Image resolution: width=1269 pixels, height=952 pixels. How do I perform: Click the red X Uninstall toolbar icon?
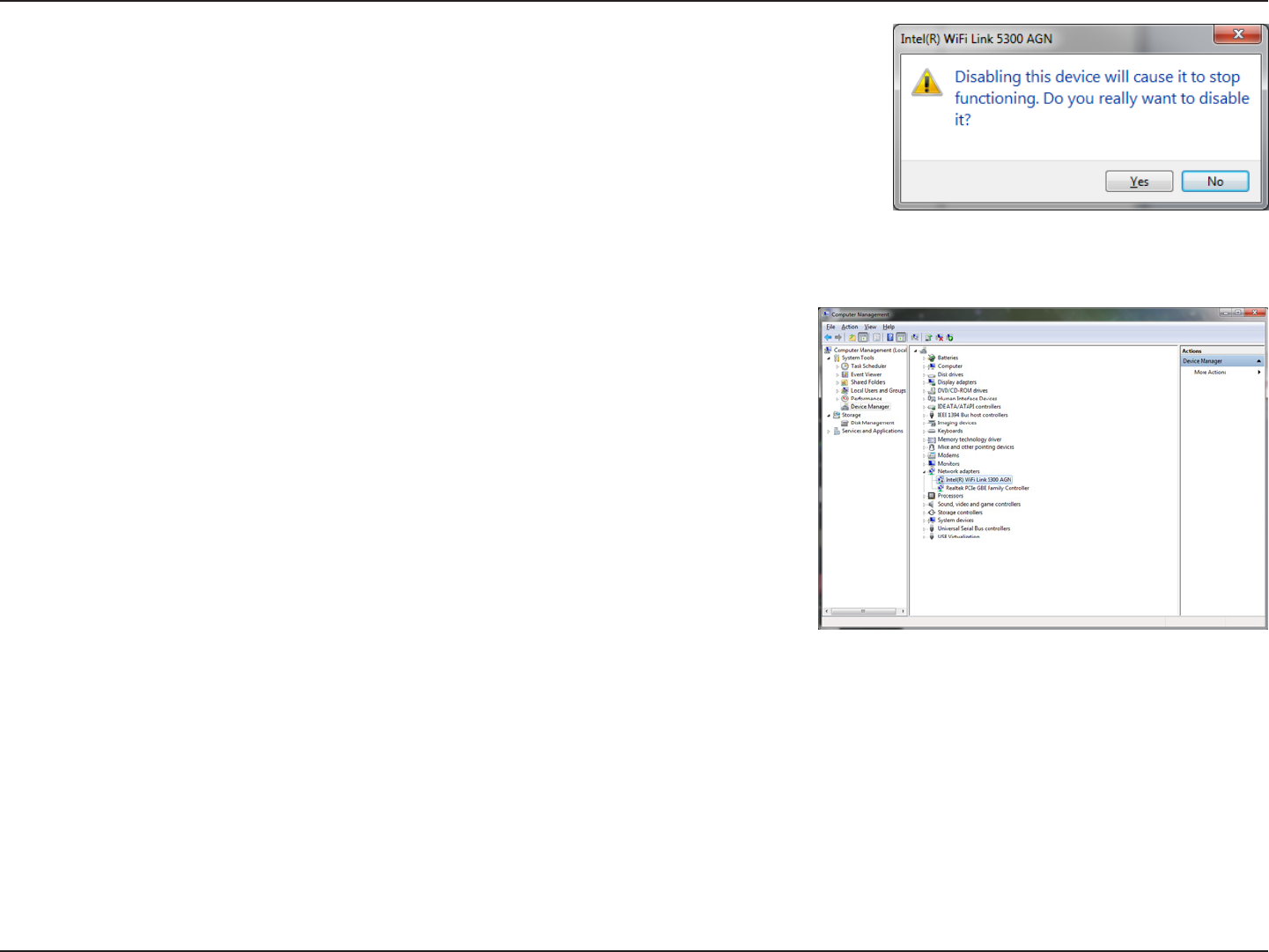click(x=940, y=337)
